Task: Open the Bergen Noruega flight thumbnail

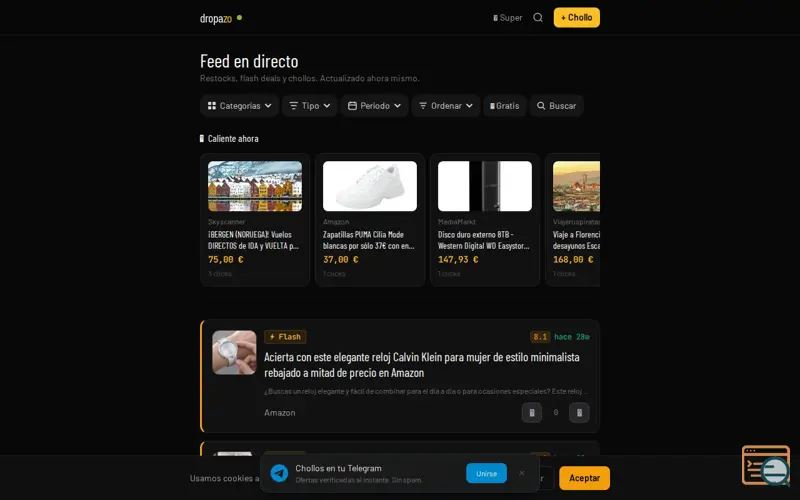Action: point(255,186)
